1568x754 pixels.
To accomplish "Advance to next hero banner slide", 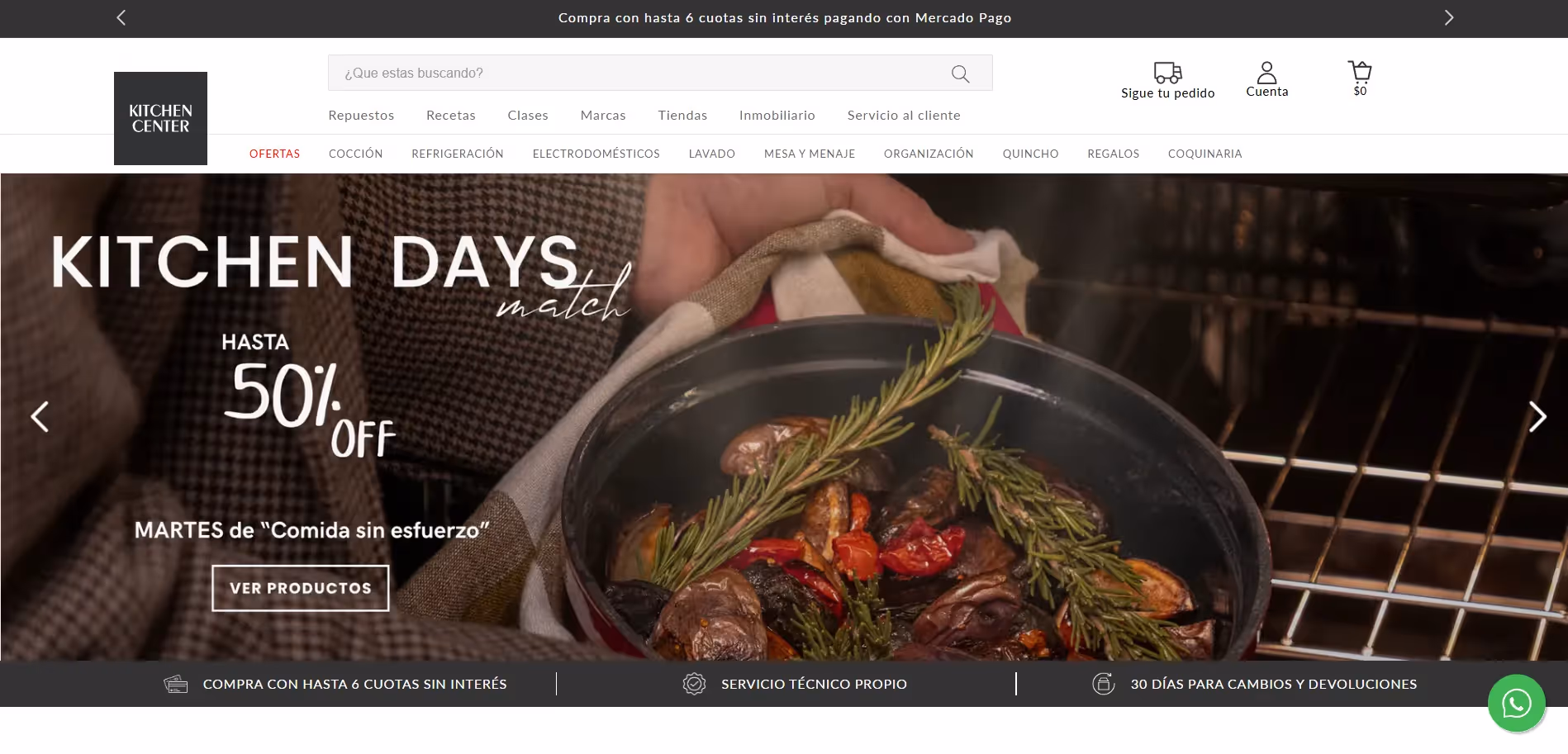I will [1537, 417].
